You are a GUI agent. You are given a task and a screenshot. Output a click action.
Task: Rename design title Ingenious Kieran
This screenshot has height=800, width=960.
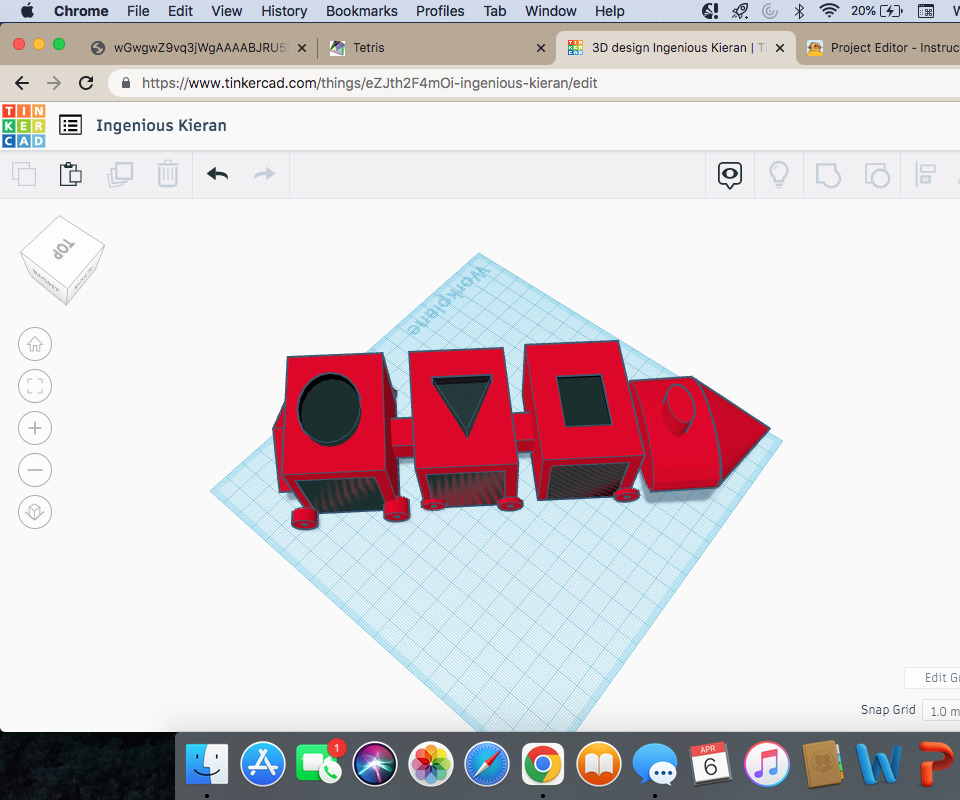click(x=161, y=125)
